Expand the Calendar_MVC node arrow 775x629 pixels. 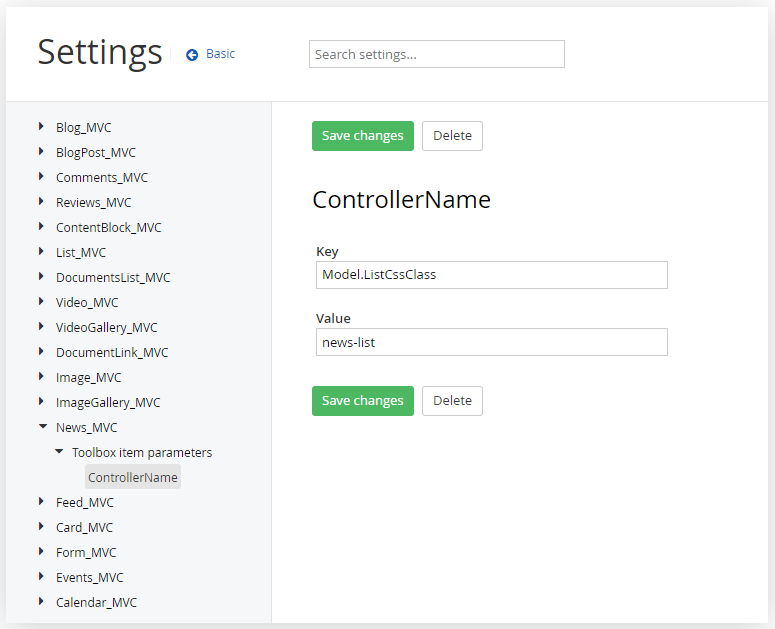click(x=41, y=602)
